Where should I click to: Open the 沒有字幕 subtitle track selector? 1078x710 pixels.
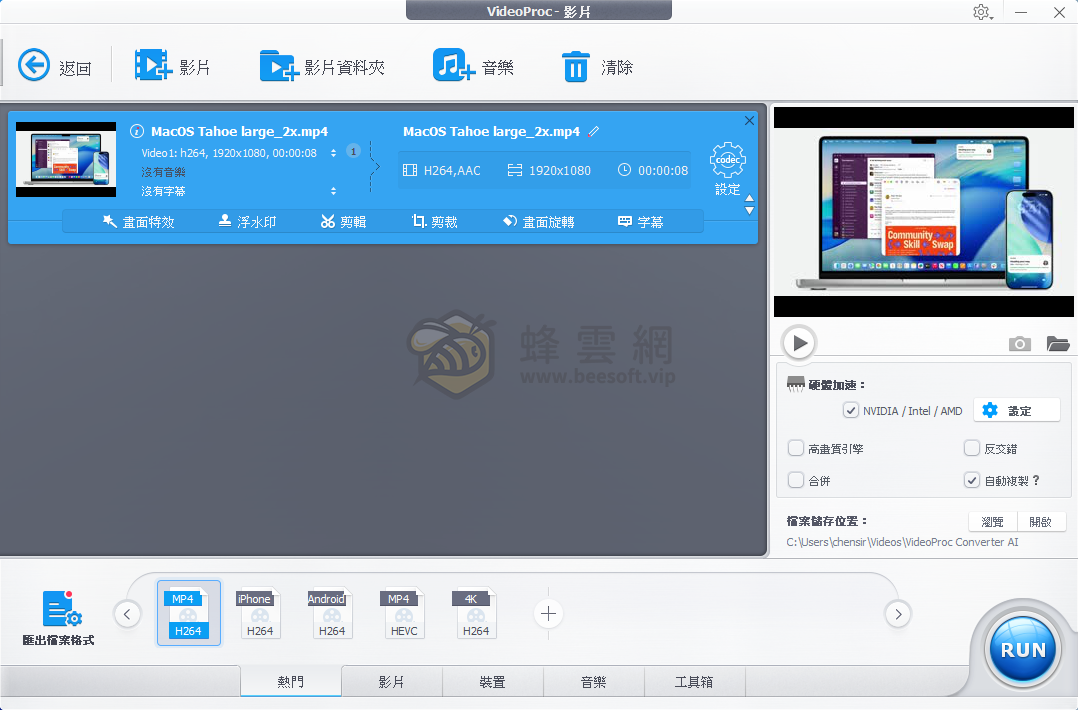(333, 190)
